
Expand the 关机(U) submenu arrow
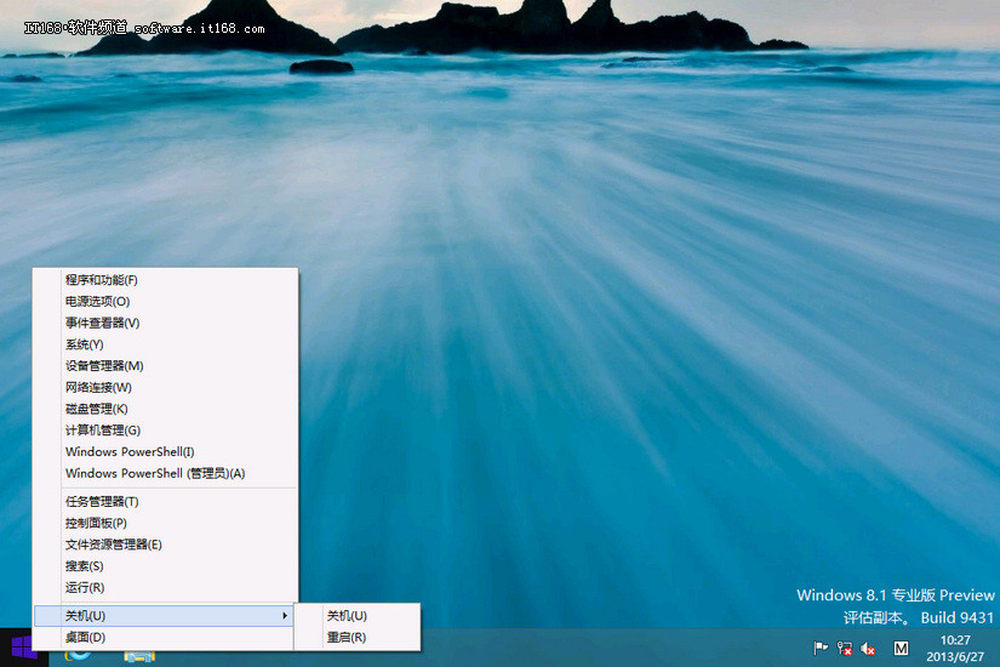pos(286,615)
